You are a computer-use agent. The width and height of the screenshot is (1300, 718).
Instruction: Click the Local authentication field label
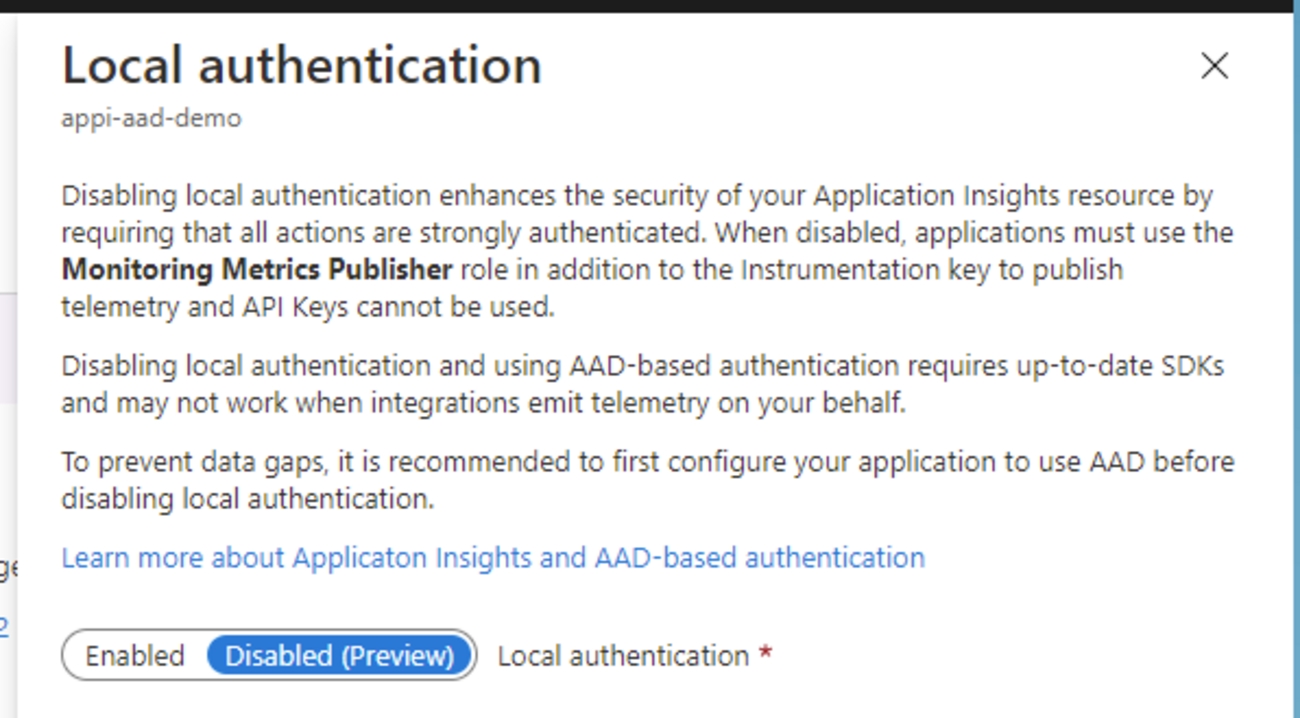pos(623,656)
